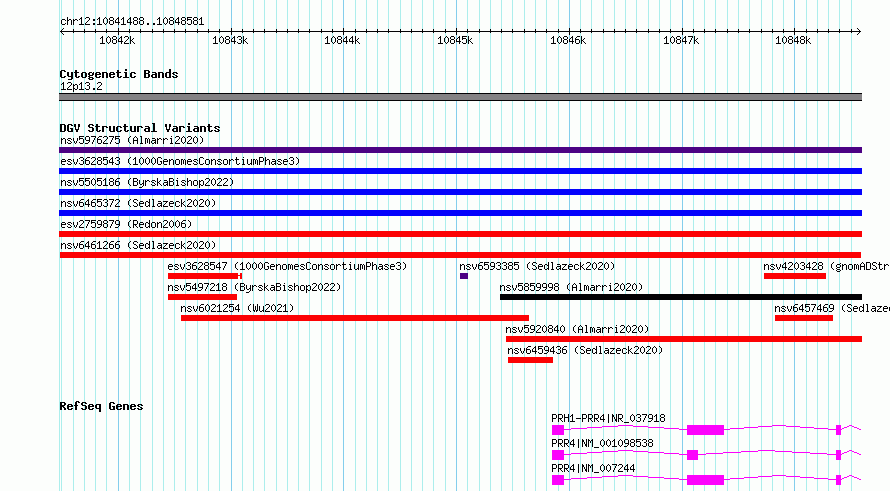The image size is (890, 491).
Task: Click the Cytogenetic Bands track title
Action: (119, 74)
